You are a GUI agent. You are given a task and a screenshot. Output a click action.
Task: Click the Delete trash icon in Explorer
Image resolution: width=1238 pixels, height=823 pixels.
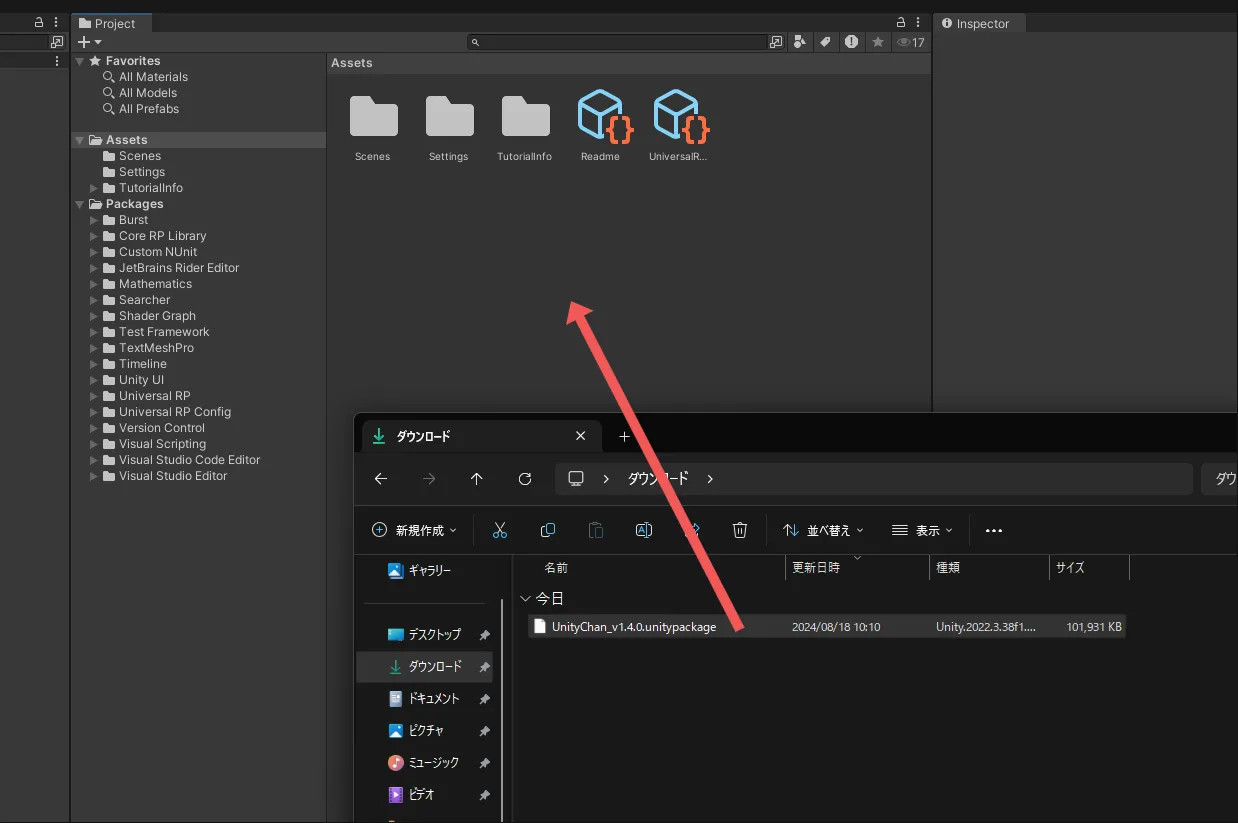[740, 530]
